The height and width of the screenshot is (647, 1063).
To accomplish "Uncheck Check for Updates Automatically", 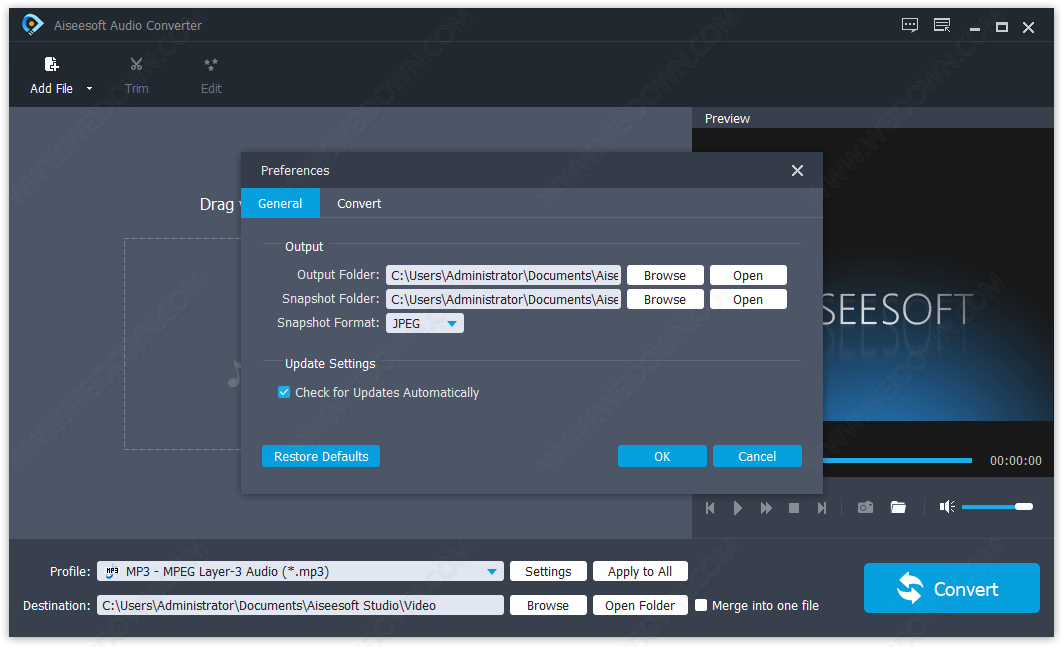I will 284,392.
